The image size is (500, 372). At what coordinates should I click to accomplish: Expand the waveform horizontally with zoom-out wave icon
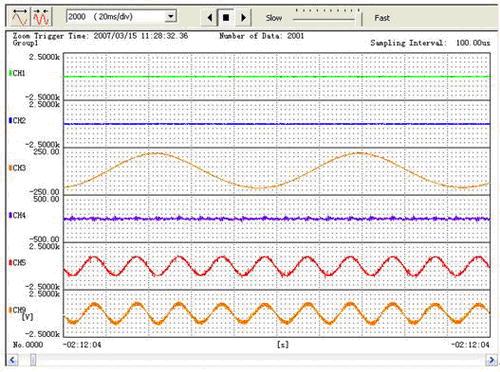(20, 17)
